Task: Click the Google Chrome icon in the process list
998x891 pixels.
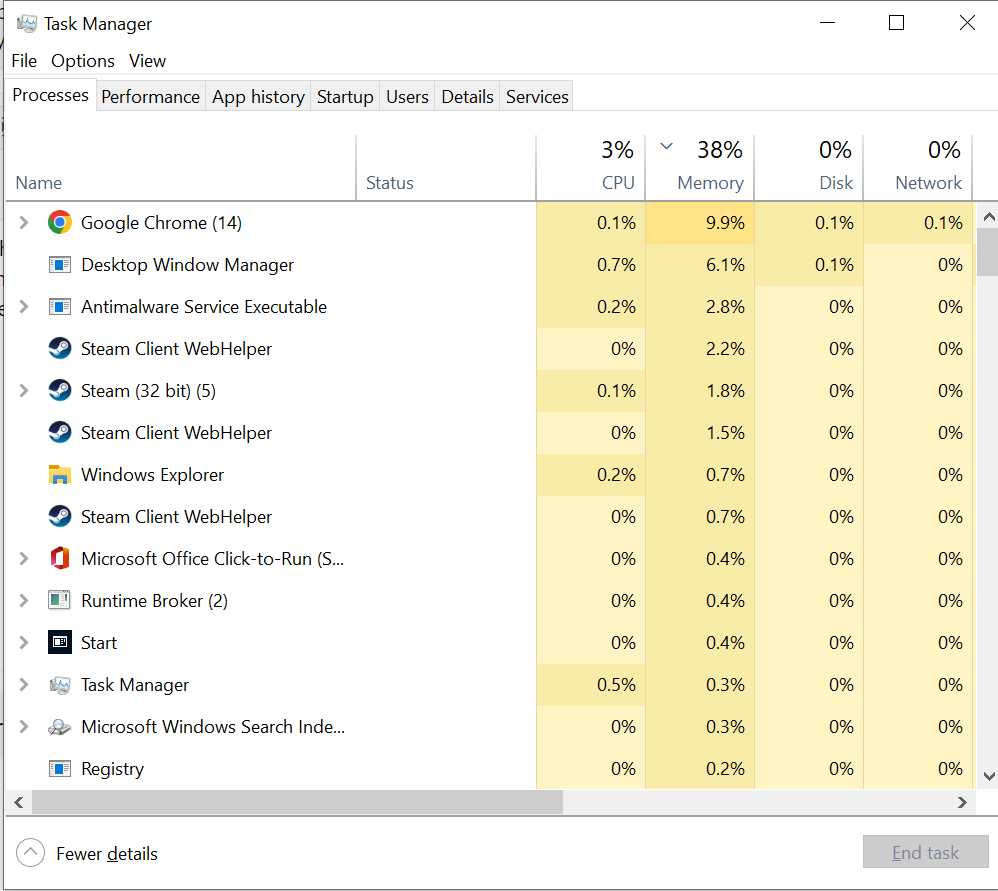Action: [x=60, y=223]
